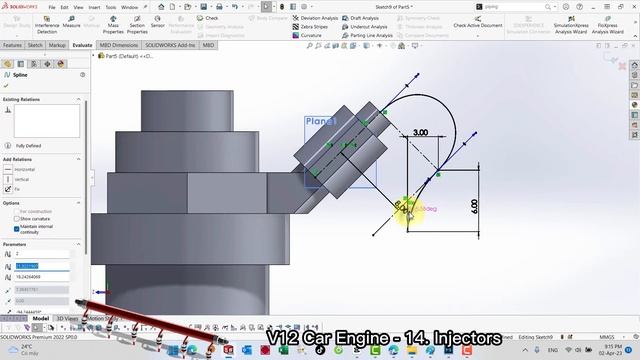Image resolution: width=640 pixels, height=360 pixels.
Task: Click Zoom to Fit in view toolbar
Action: [x=309, y=46]
